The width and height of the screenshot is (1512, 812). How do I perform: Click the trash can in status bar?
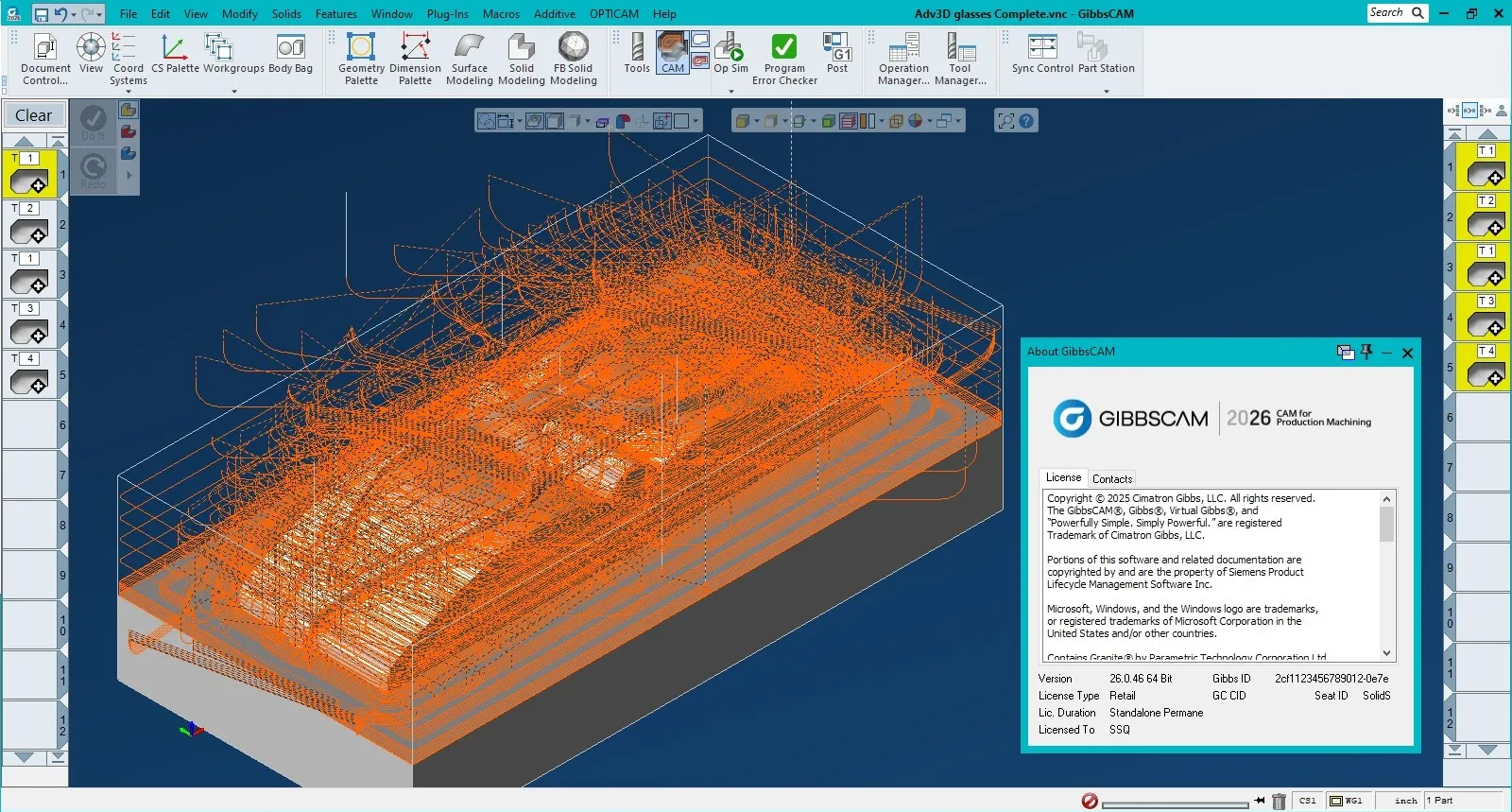[1279, 801]
